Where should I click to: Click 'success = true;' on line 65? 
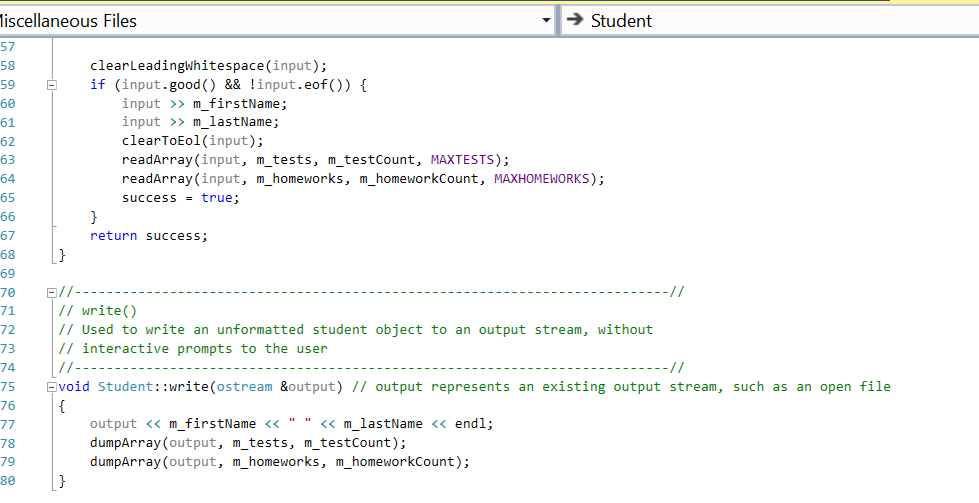click(x=181, y=198)
